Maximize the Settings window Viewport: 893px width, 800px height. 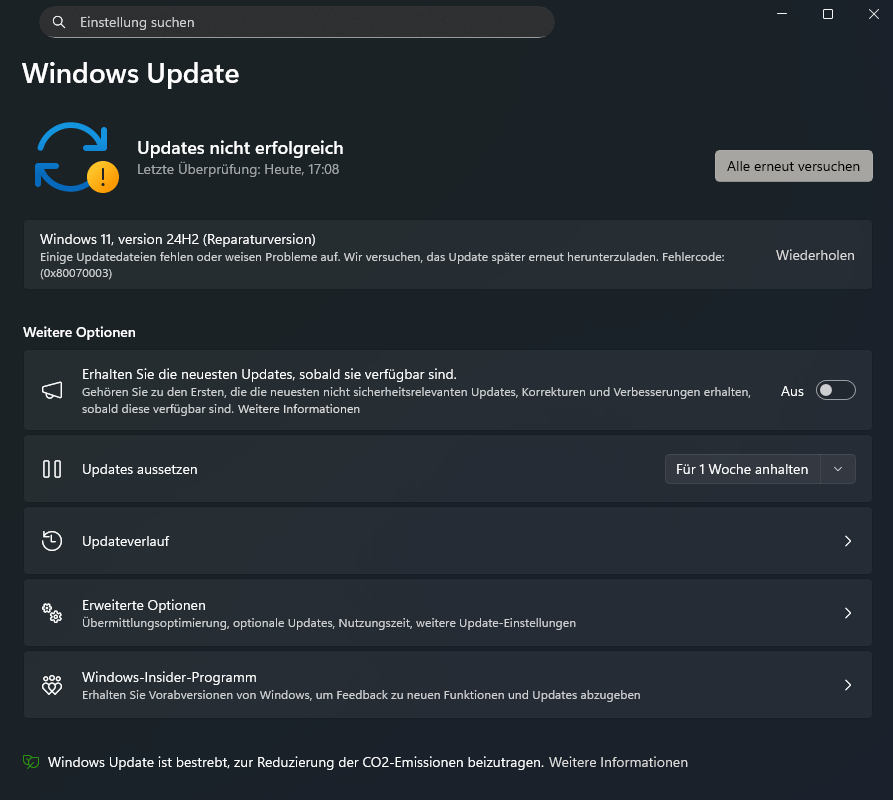tap(828, 14)
